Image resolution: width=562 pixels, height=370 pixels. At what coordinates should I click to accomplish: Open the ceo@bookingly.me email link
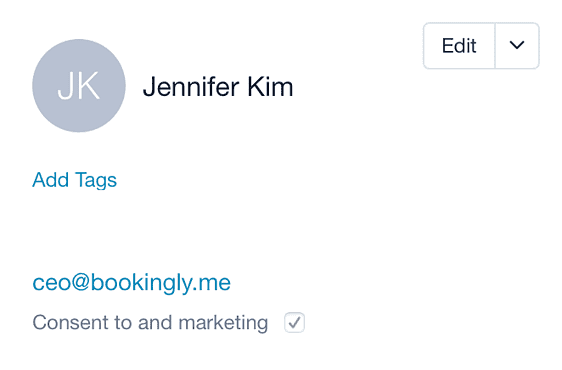point(132,283)
